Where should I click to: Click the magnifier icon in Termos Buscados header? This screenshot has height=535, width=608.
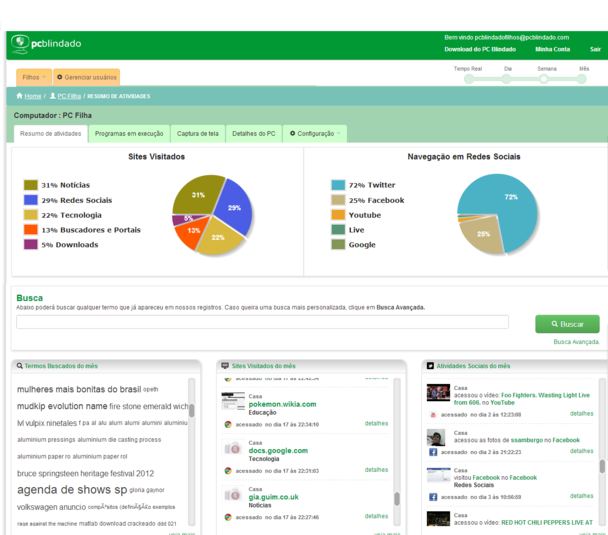point(19,366)
